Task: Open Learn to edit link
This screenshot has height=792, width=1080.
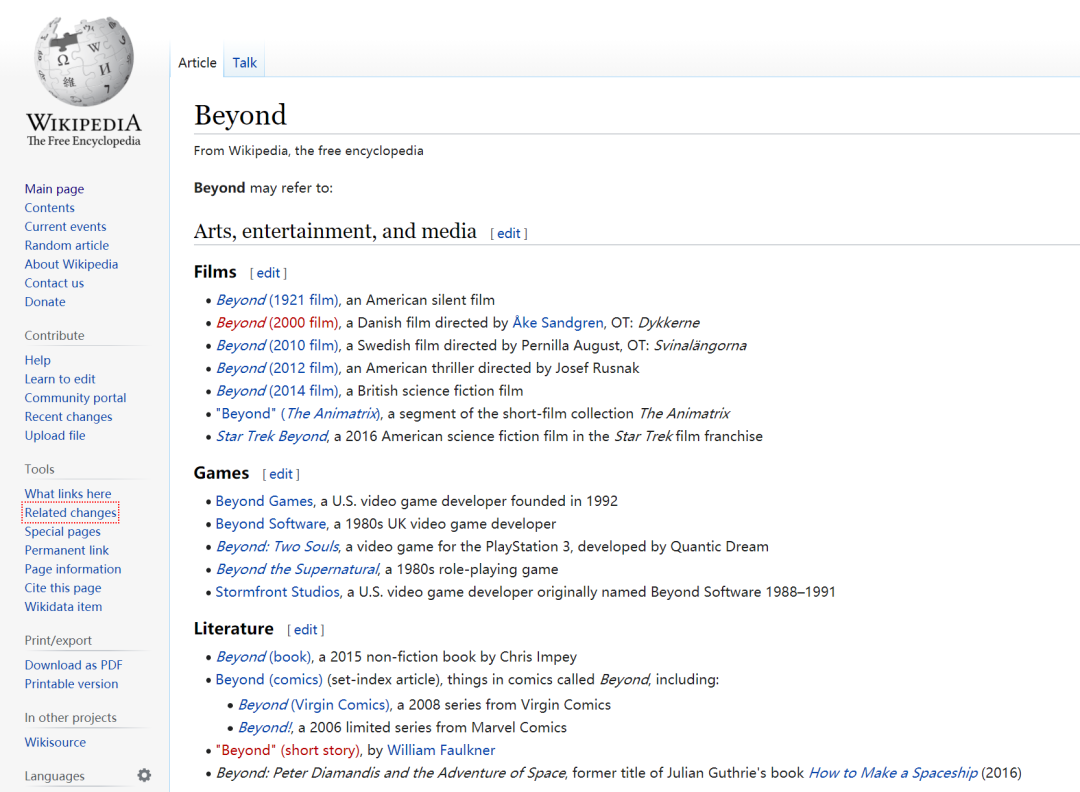Action: (60, 379)
